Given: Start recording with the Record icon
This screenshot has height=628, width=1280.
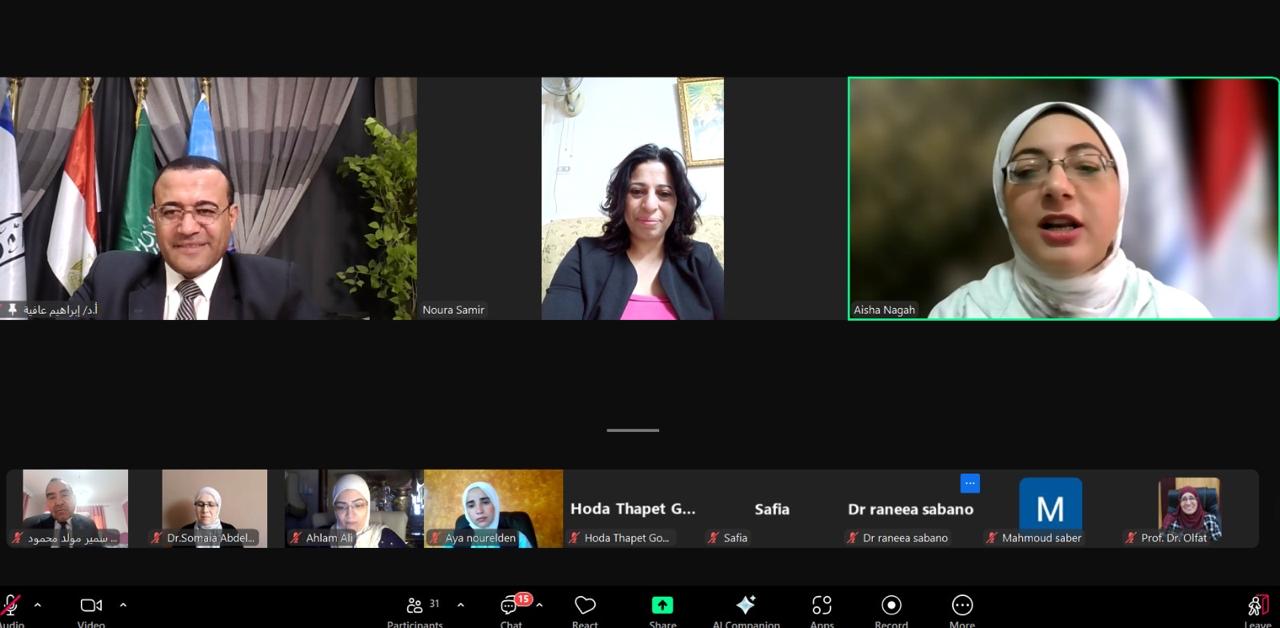Looking at the screenshot, I should 891,606.
